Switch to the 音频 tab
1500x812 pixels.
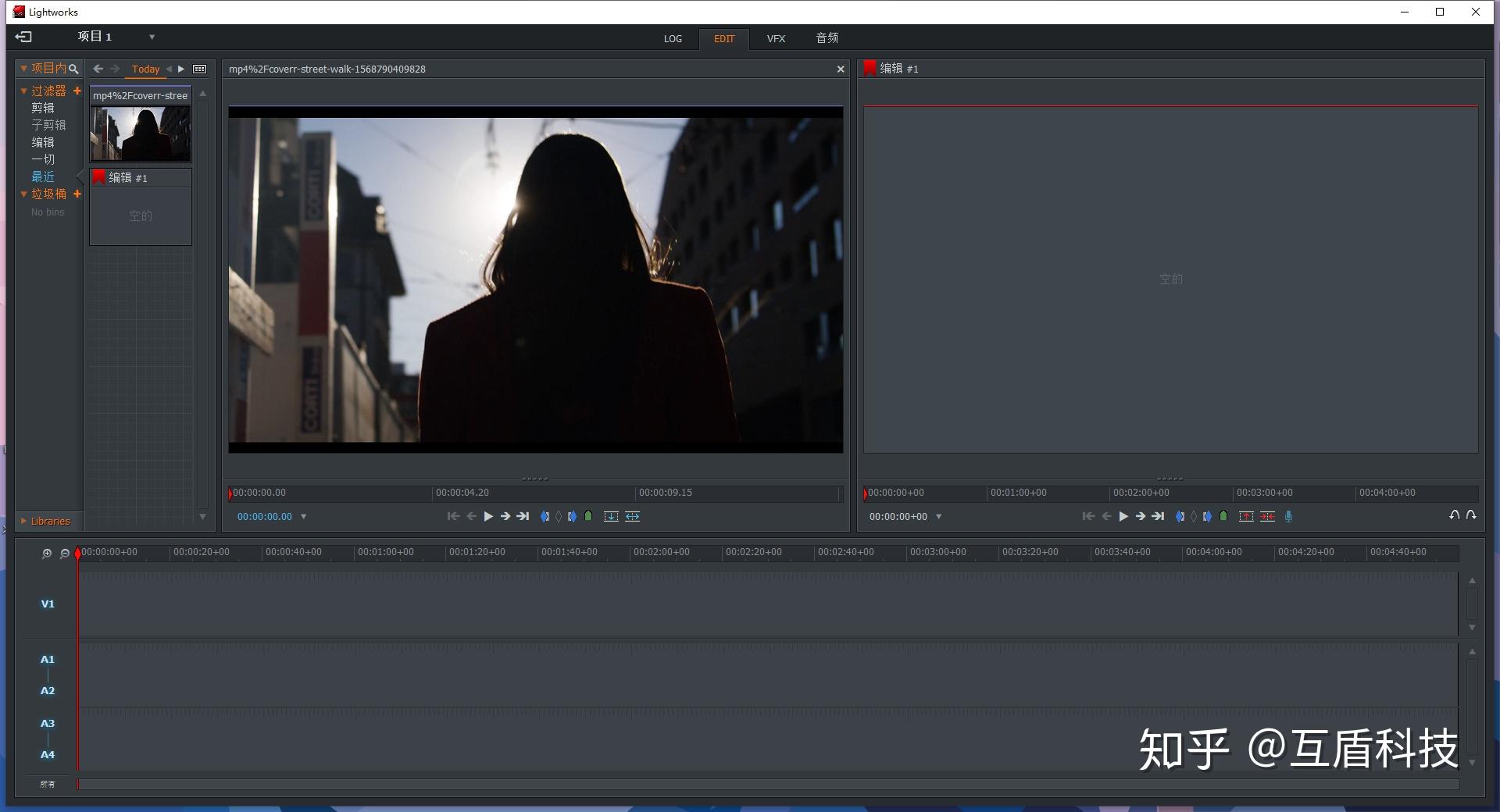(x=827, y=37)
